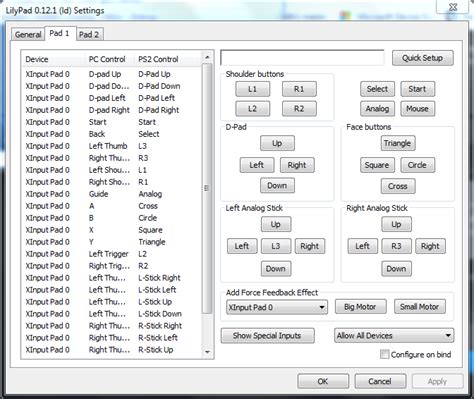Open the XInput Pad 0 force feedback dropdown
The width and height of the screenshot is (474, 399).
[x=277, y=307]
